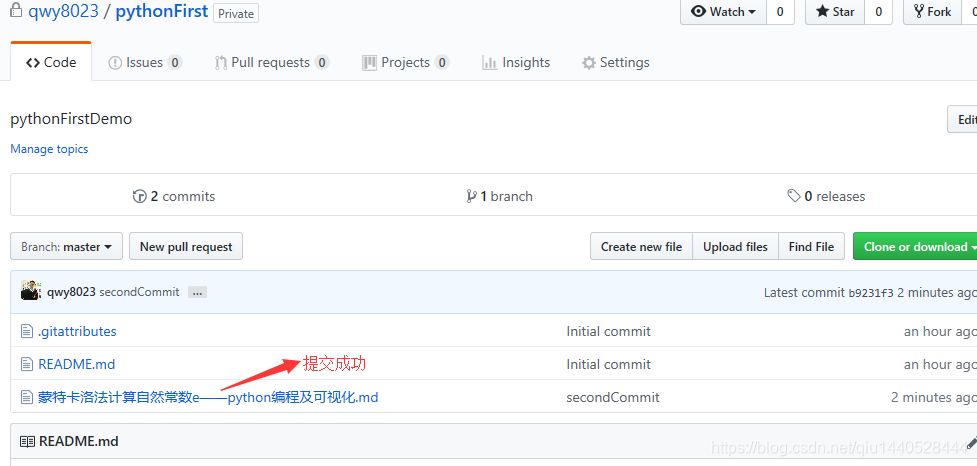Star this repository
The height and width of the screenshot is (466, 977).
(x=835, y=12)
